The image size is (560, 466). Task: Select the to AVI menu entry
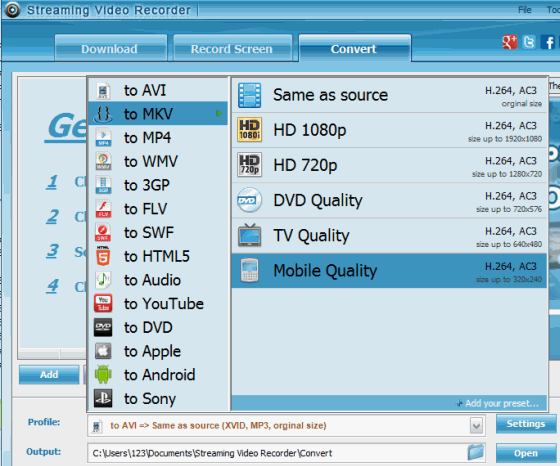[158, 91]
